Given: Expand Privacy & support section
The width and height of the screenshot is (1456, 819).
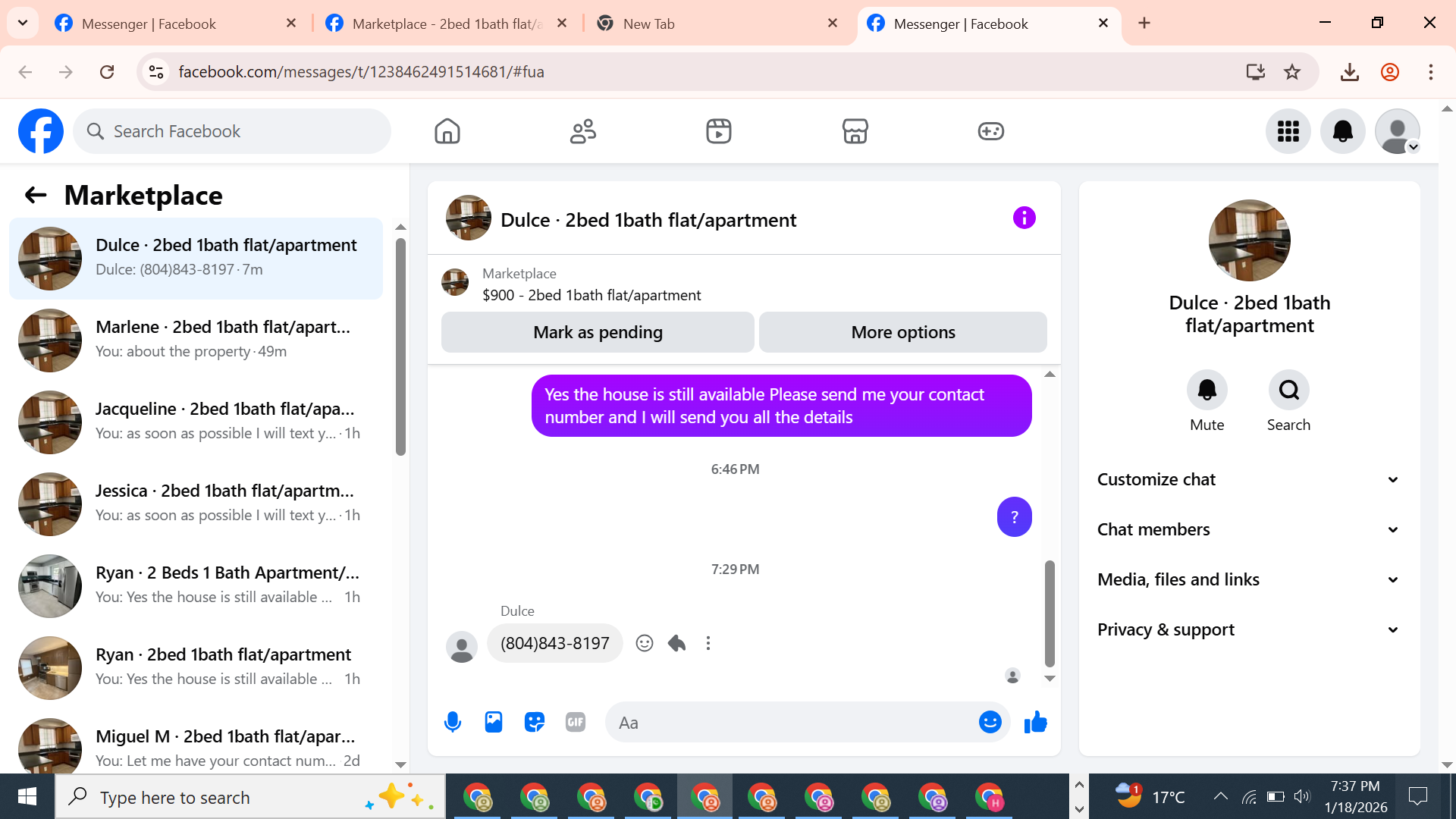Looking at the screenshot, I should point(1249,629).
